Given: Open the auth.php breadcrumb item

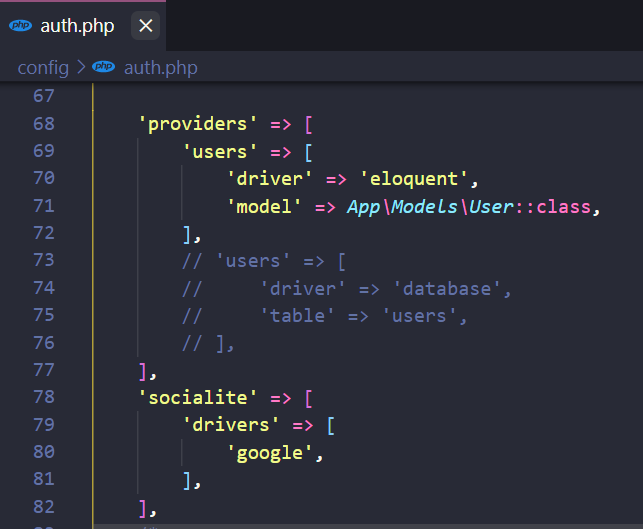Looking at the screenshot, I should [160, 68].
